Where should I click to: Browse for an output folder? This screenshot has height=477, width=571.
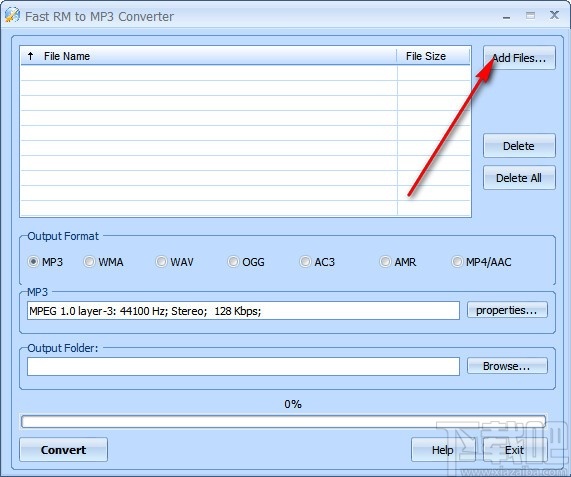[x=507, y=366]
